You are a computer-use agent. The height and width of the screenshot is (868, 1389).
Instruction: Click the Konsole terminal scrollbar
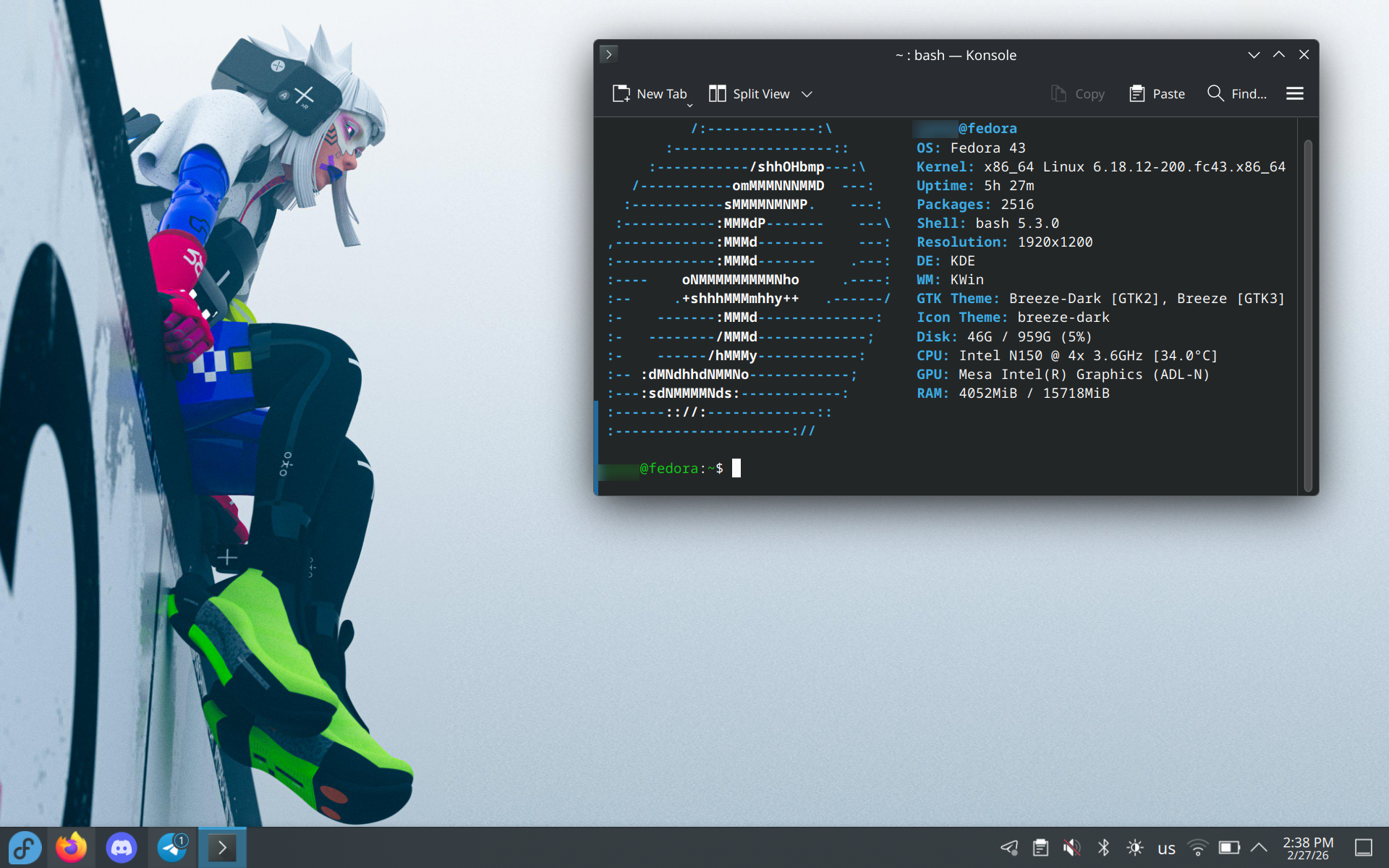tap(1308, 315)
